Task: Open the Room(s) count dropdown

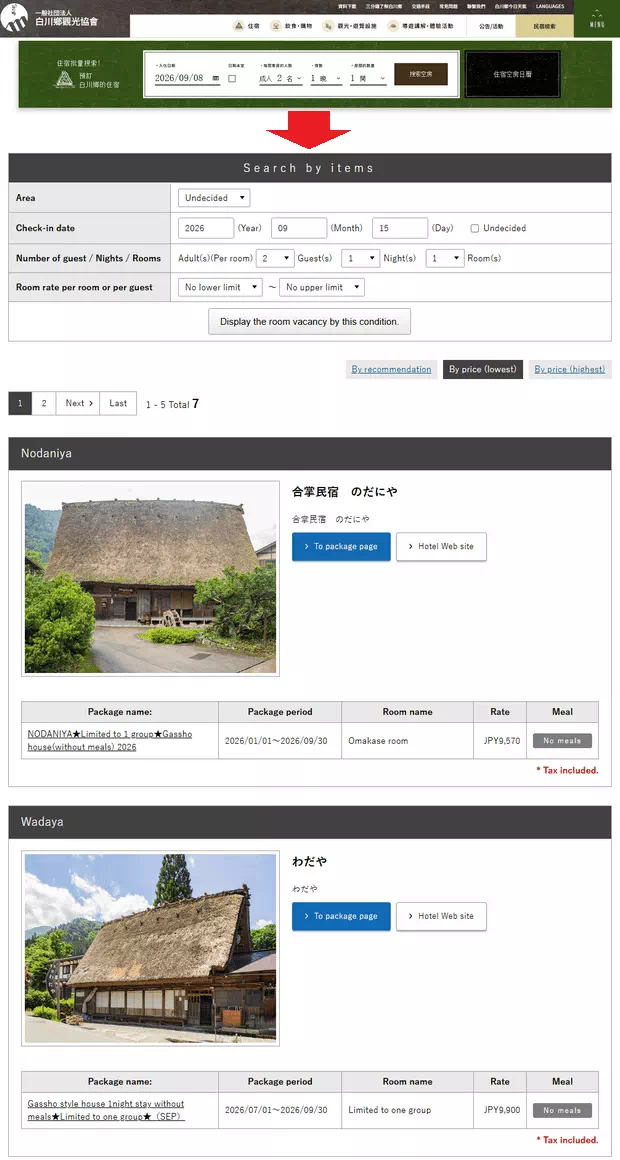Action: (x=445, y=258)
